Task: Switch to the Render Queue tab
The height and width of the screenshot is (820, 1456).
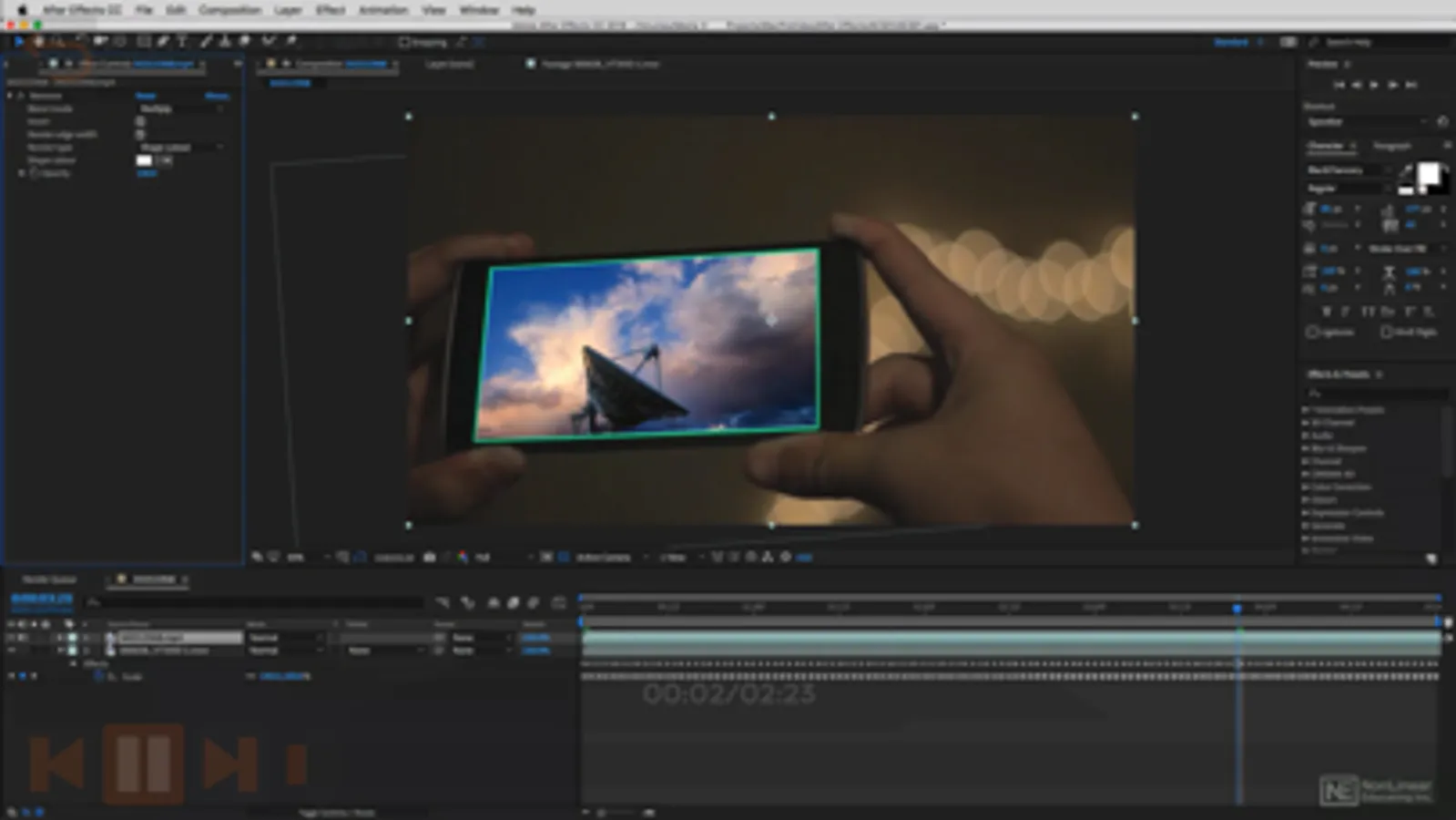Action: pos(49,579)
